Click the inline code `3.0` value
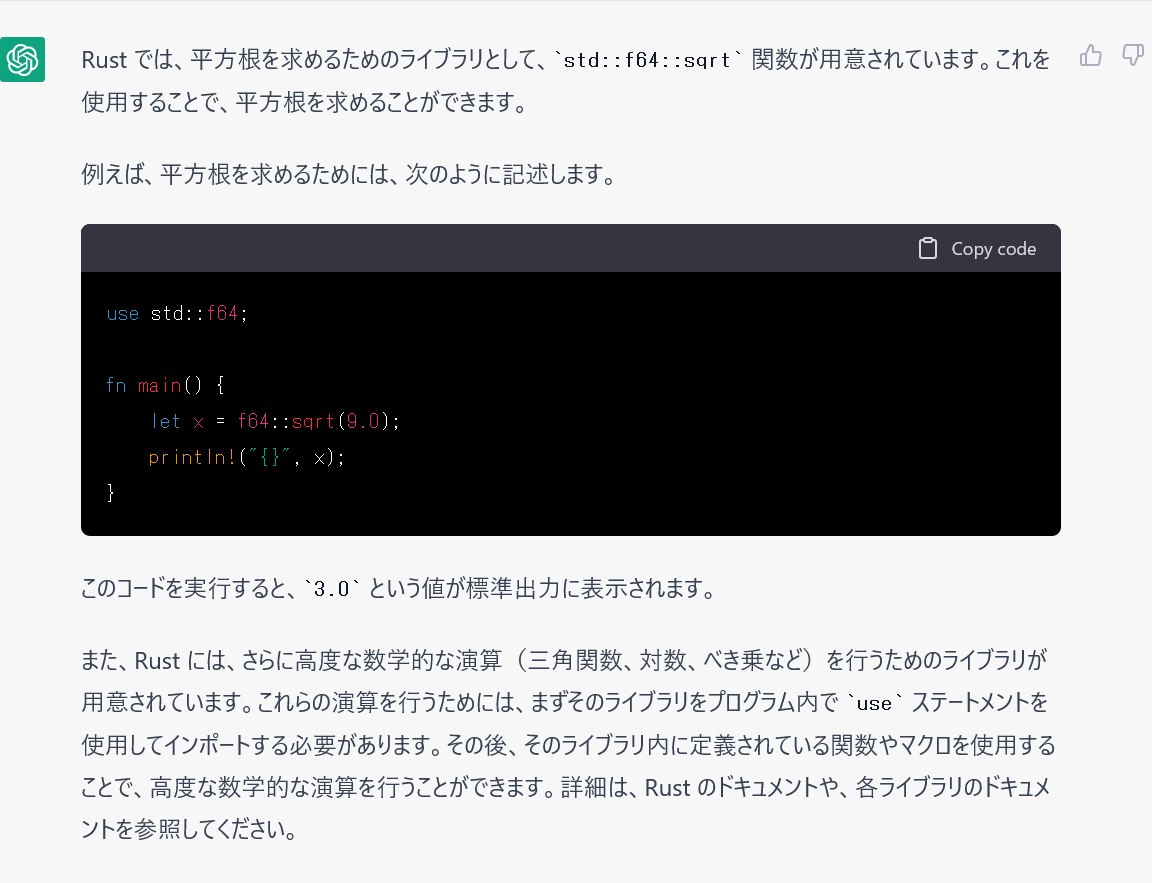The height and width of the screenshot is (883, 1152). (331, 588)
